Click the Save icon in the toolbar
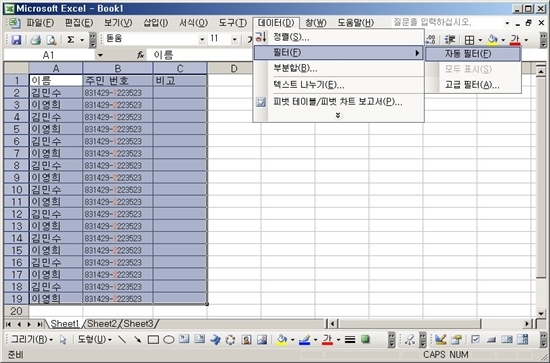The image size is (550, 363). coord(16,40)
